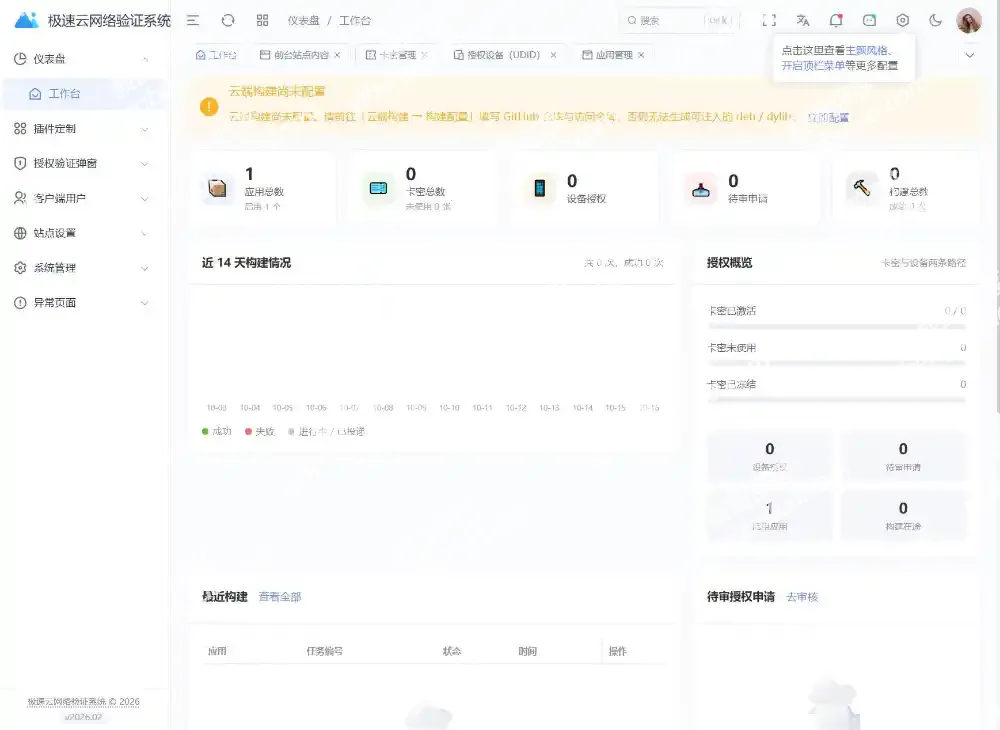1000x730 pixels.
Task: Click the phone icon on 设备授权 card
Action: (x=540, y=188)
